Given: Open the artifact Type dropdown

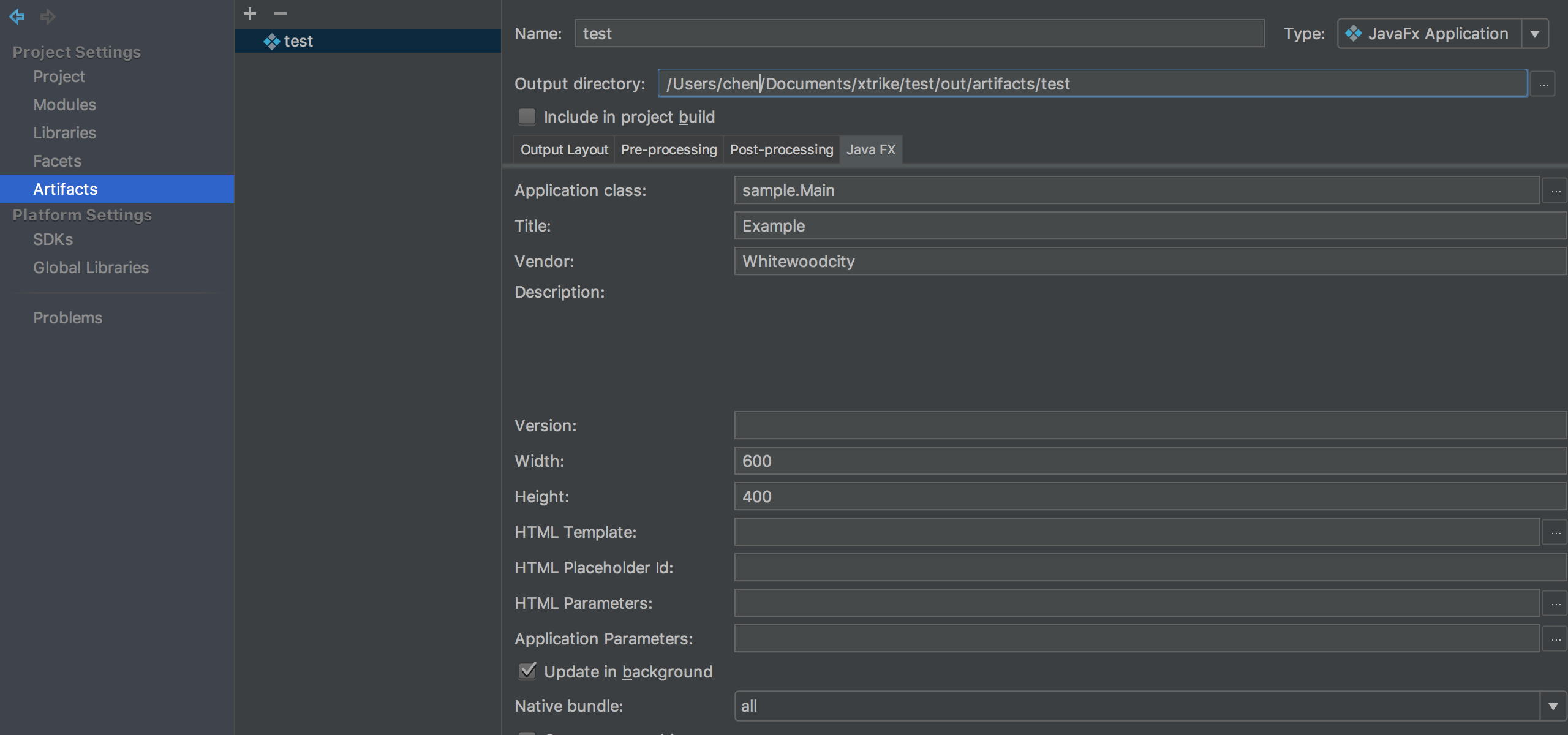Looking at the screenshot, I should (1534, 34).
